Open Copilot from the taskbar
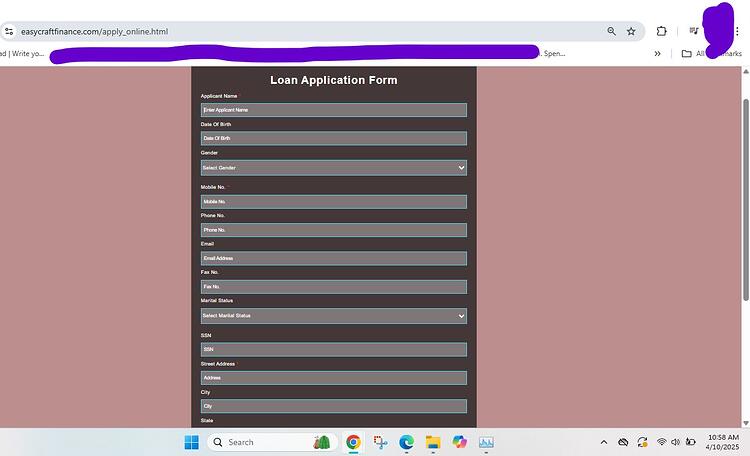This screenshot has width=750, height=456. [x=459, y=442]
